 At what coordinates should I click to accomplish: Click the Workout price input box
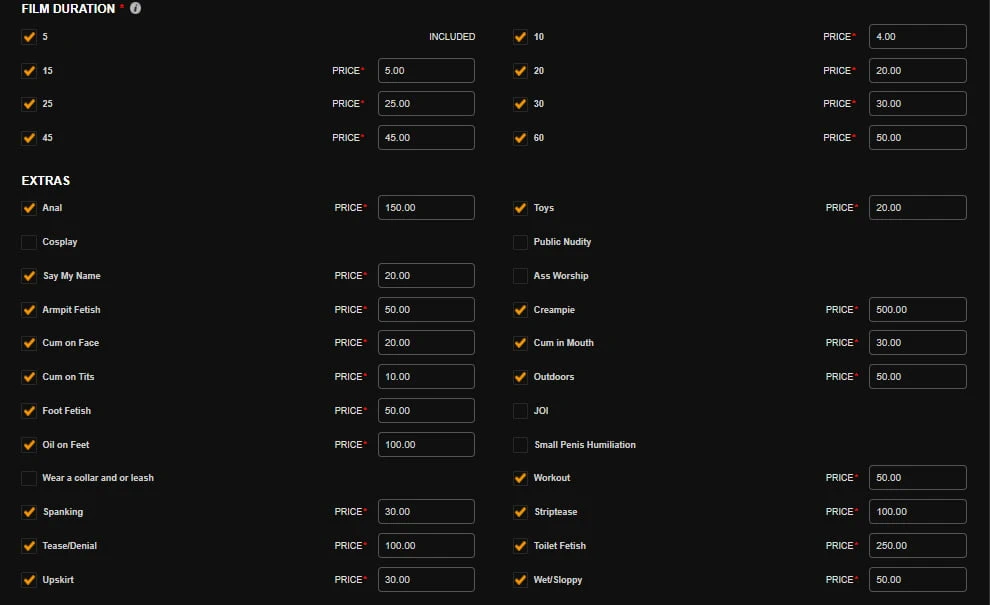coord(917,478)
